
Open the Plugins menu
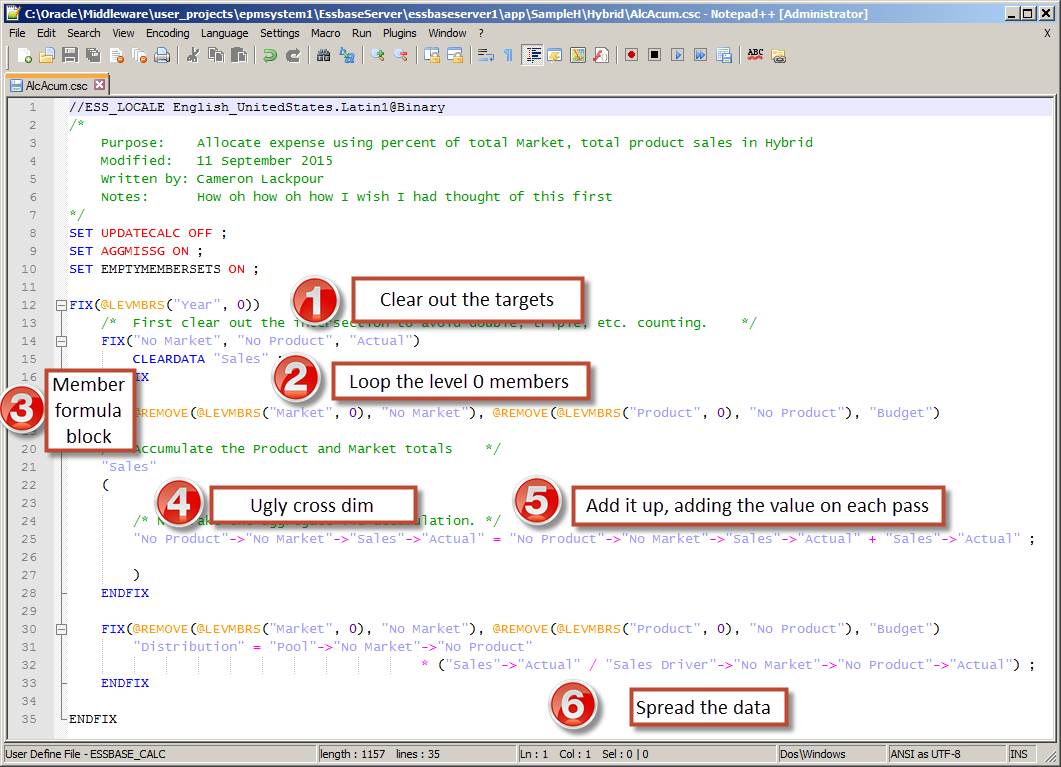[x=400, y=33]
